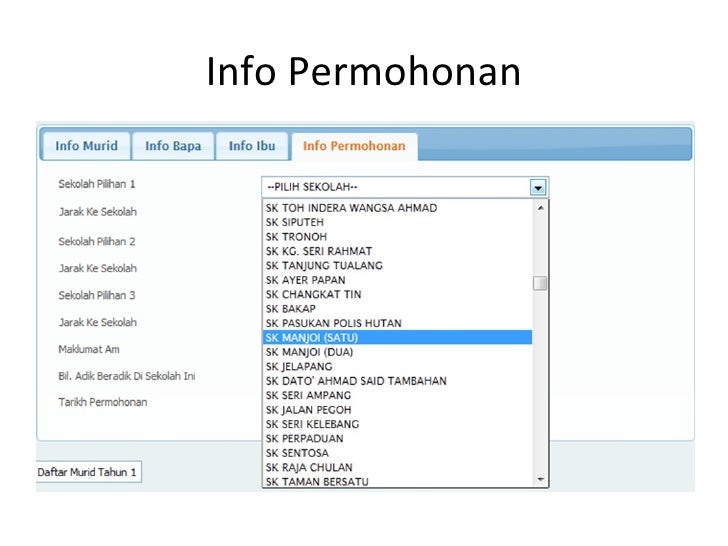Pick SK CHANGKAT TIN option
This screenshot has width=728, height=546.
point(397,294)
